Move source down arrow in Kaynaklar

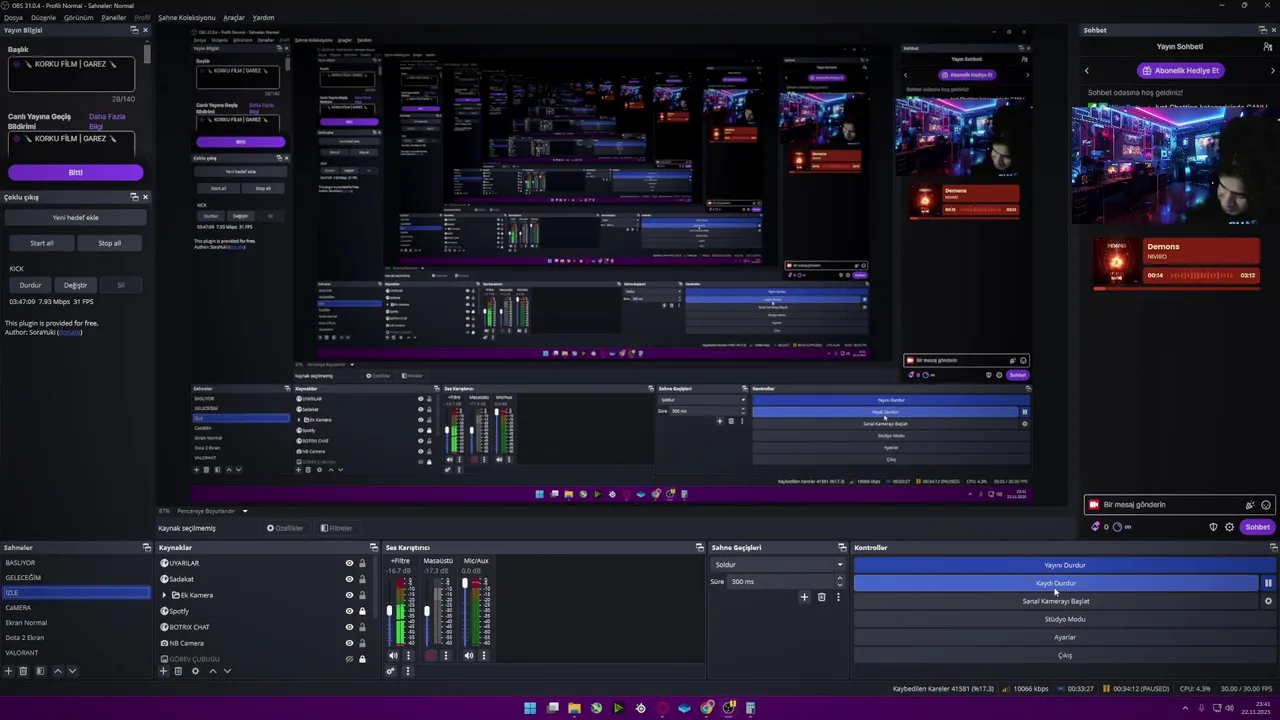click(x=227, y=671)
